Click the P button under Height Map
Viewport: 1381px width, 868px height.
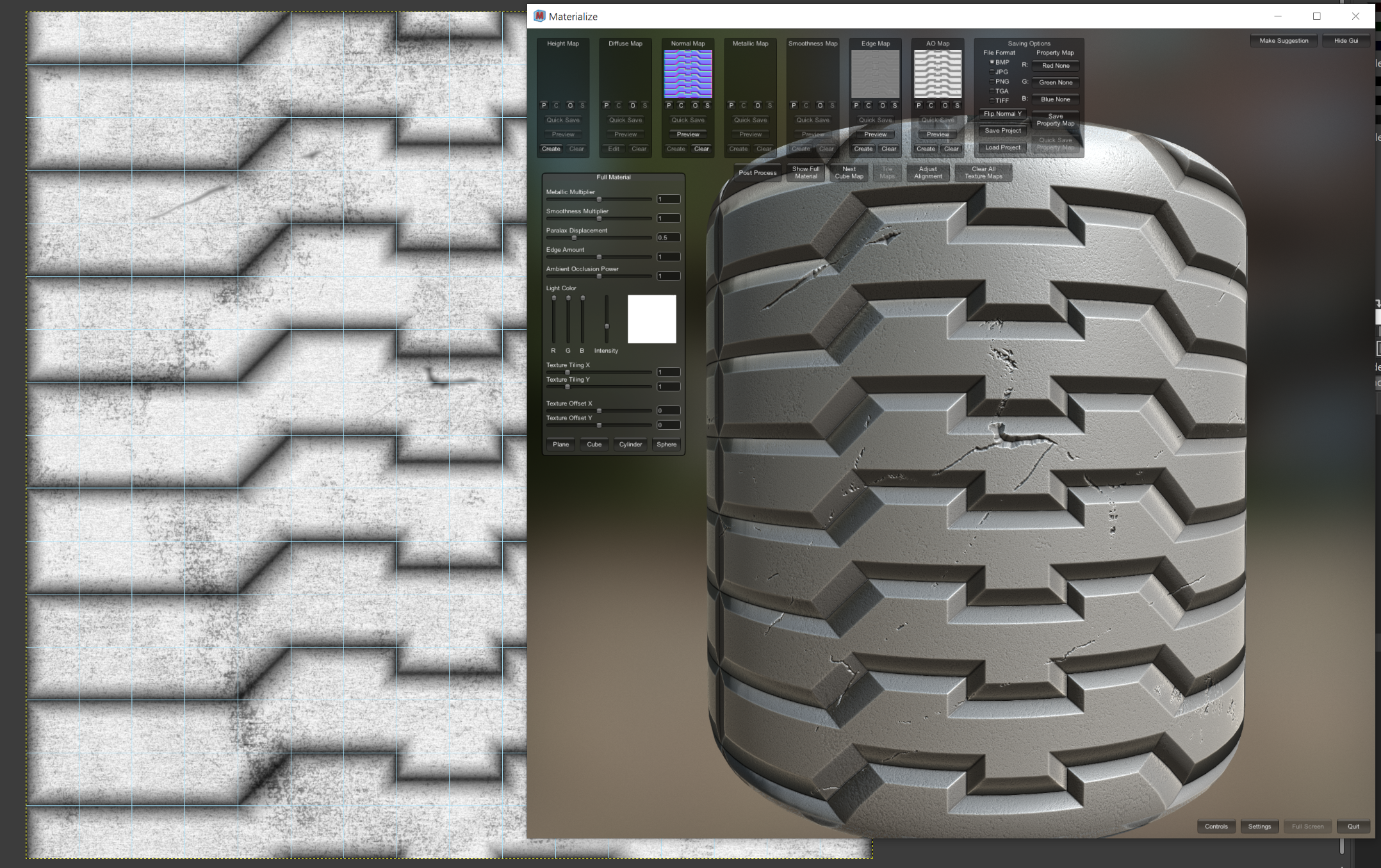(544, 106)
